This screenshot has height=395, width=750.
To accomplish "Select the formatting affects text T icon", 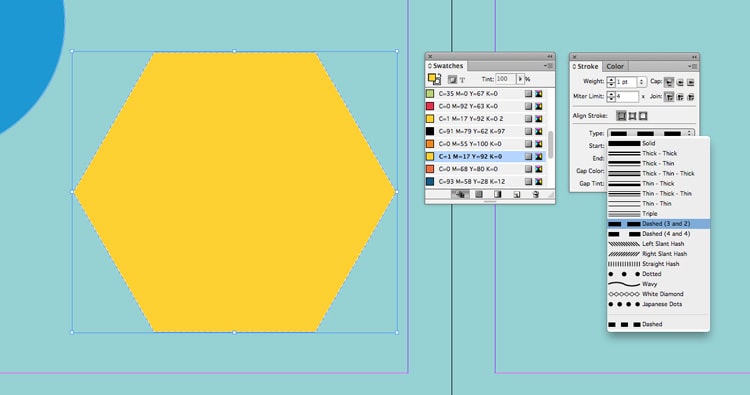I will [x=462, y=80].
